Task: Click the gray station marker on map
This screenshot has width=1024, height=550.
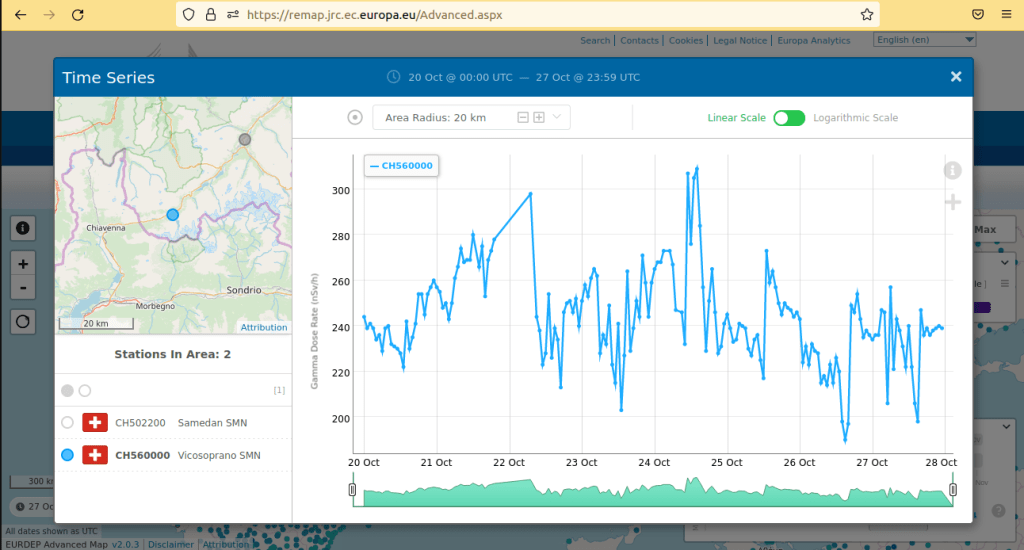Action: [x=245, y=139]
